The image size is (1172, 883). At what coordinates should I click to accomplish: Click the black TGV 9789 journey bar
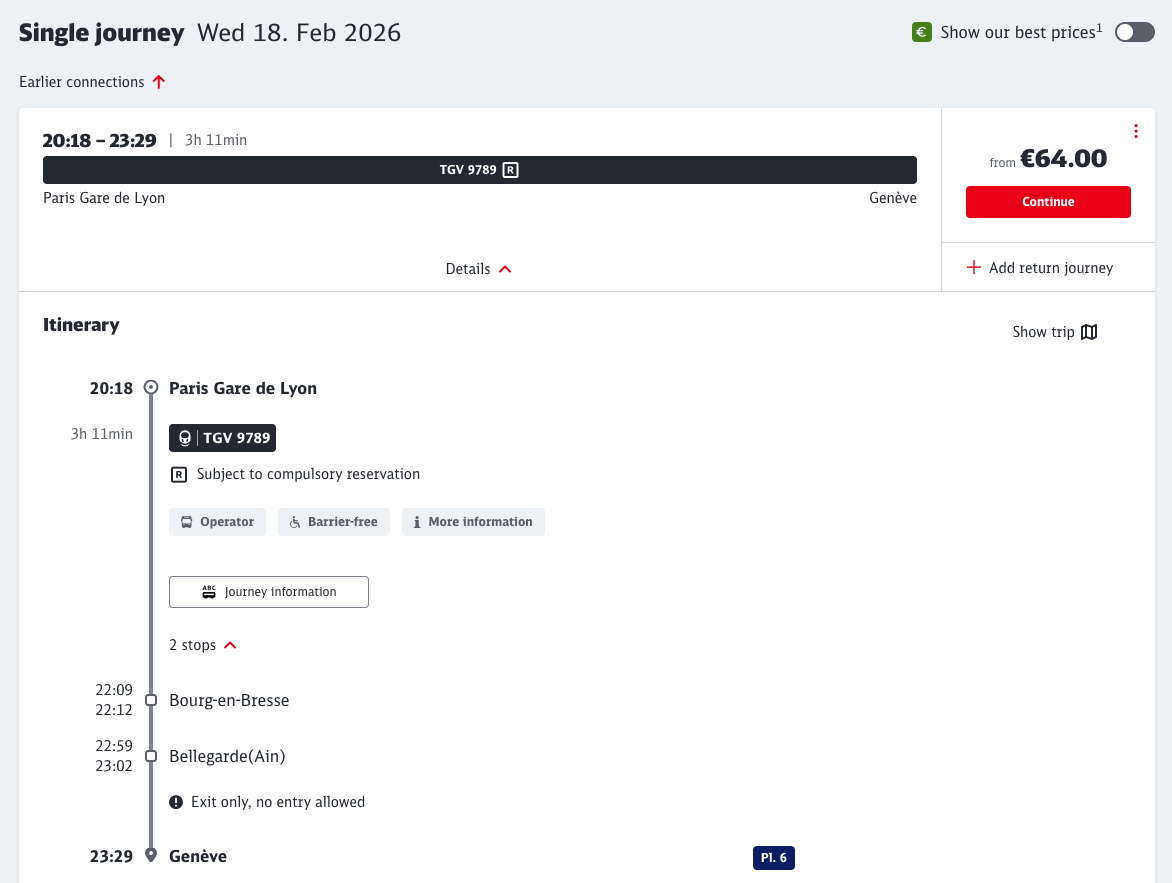click(479, 170)
